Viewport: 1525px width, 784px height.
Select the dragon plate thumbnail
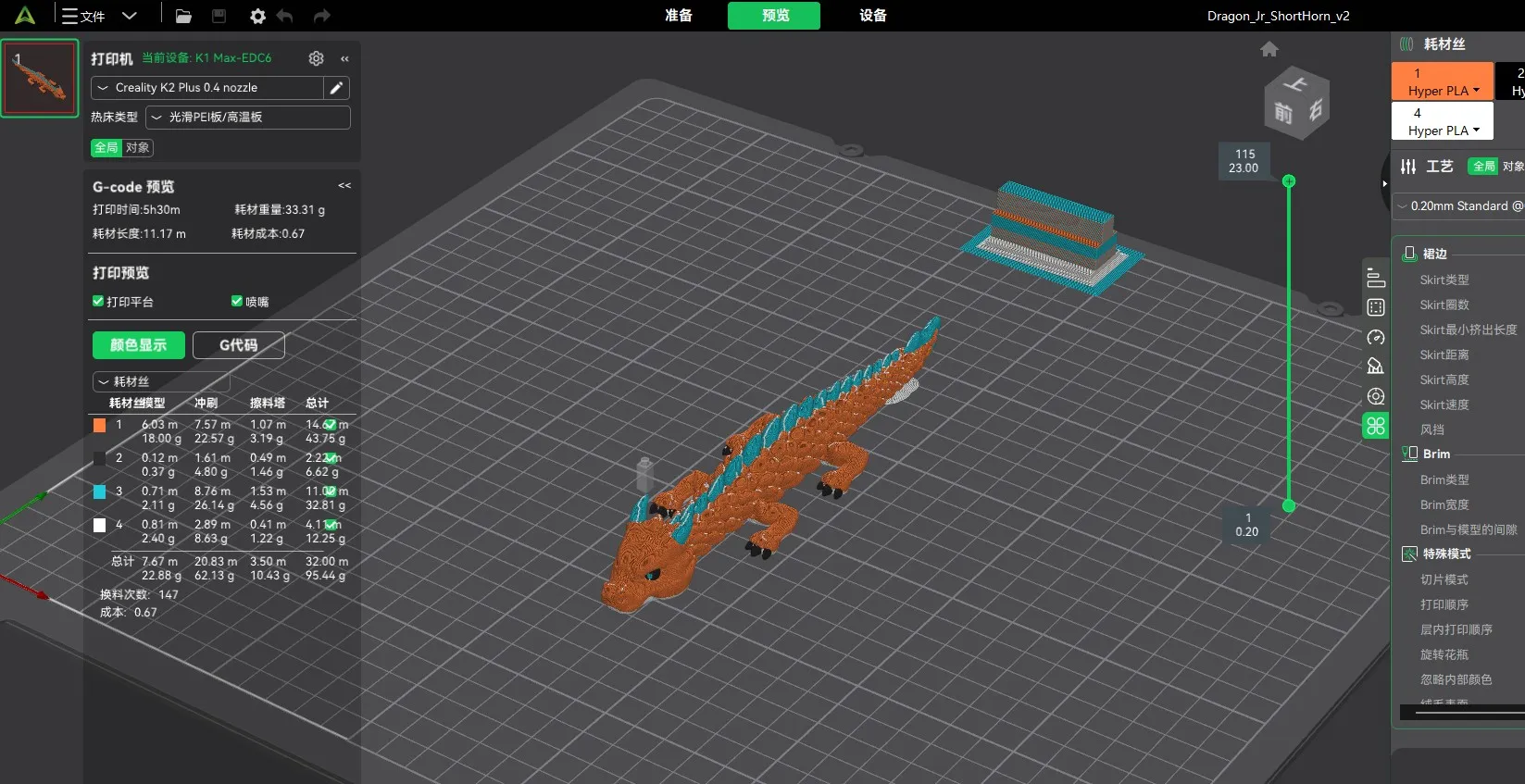pyautogui.click(x=40, y=78)
